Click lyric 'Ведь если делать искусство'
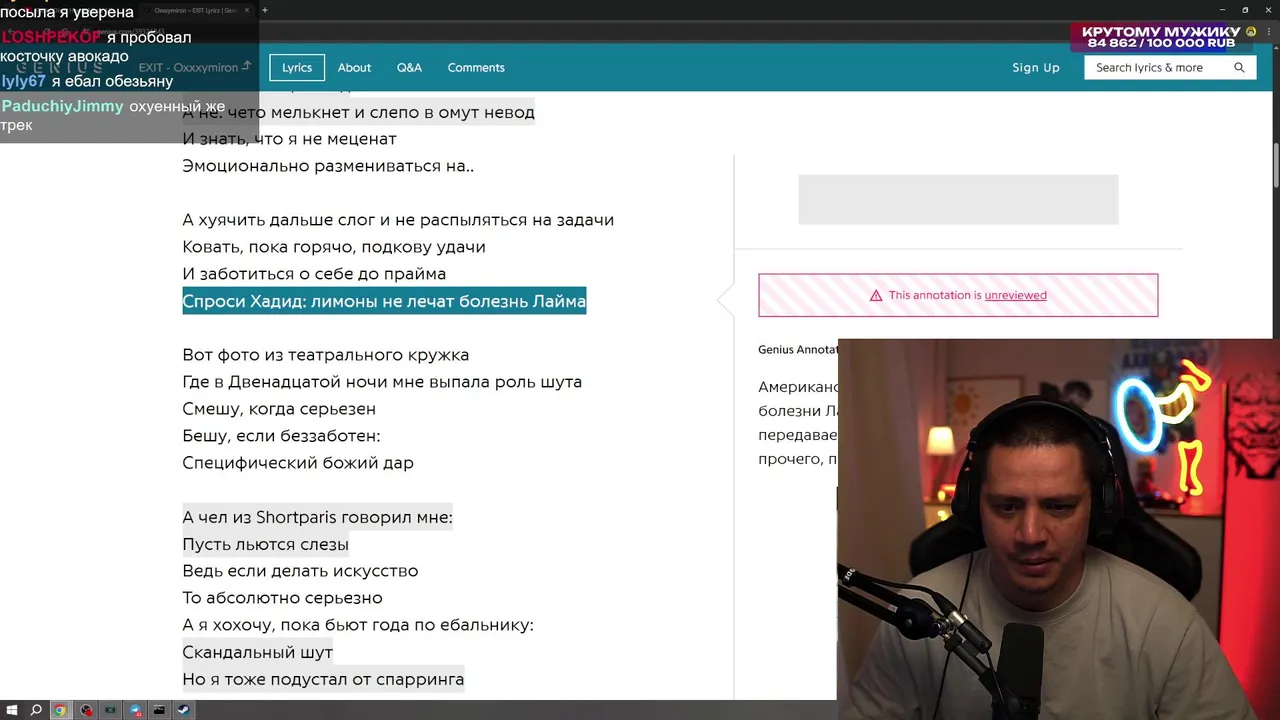This screenshot has height=720, width=1280. coord(300,571)
